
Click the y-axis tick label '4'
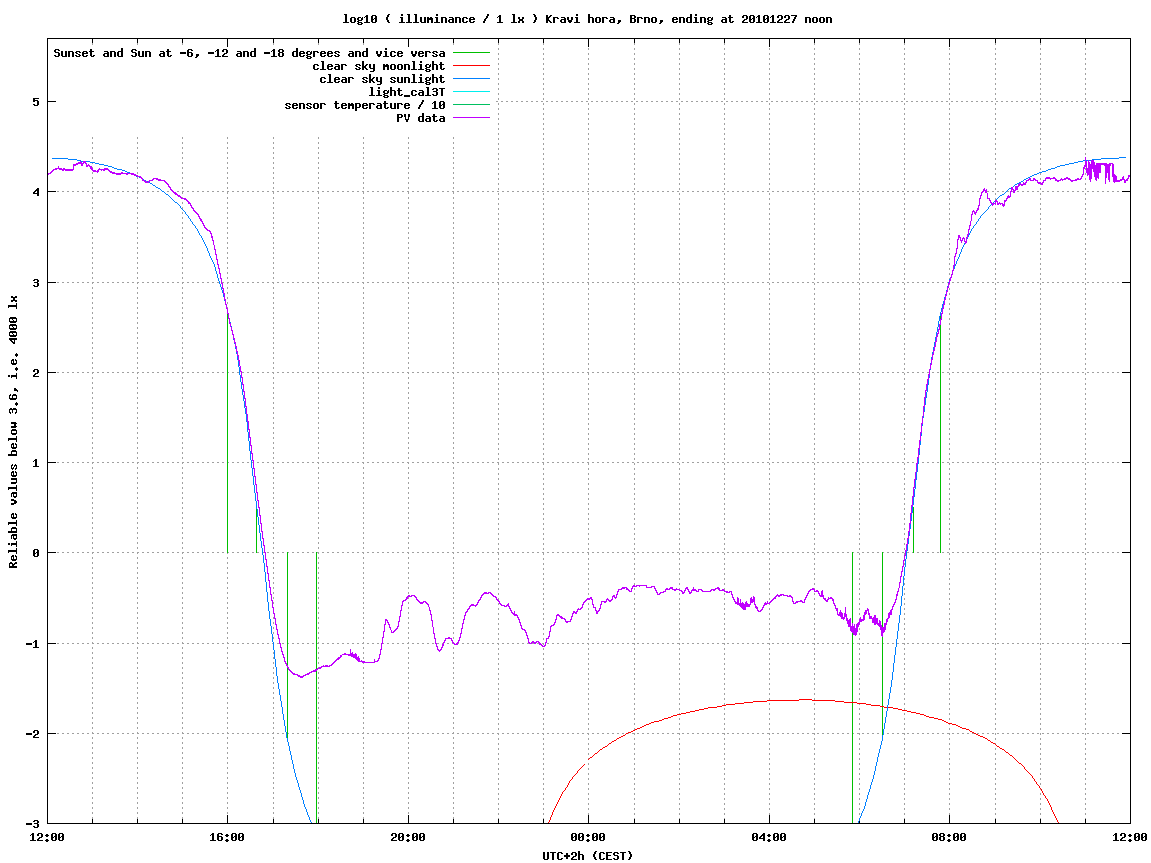35,192
